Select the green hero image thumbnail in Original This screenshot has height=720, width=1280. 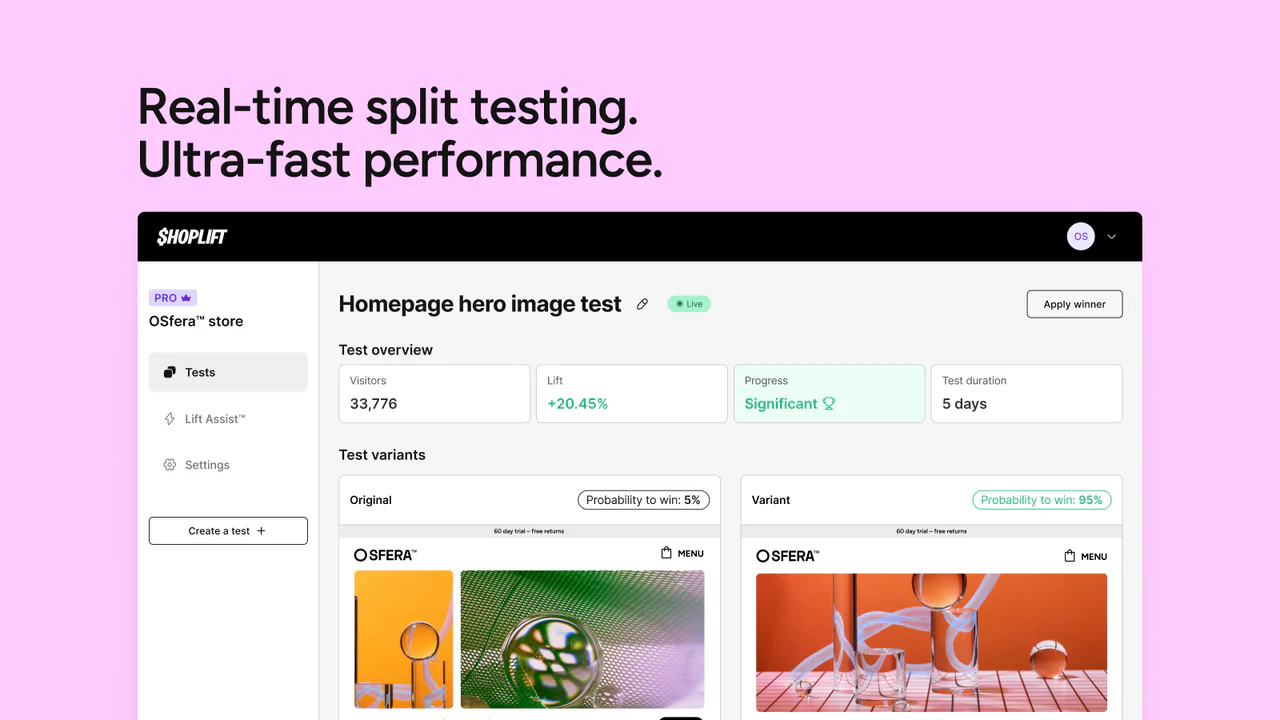582,640
